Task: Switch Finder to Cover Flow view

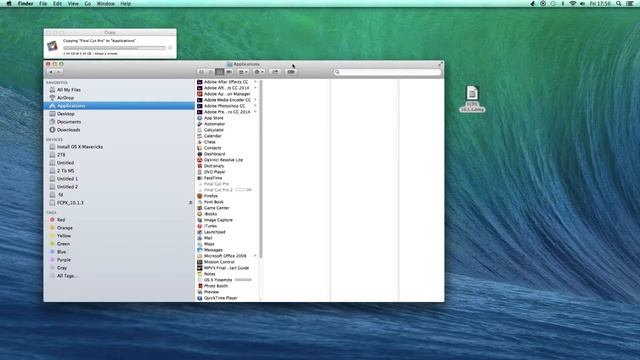Action: point(229,72)
